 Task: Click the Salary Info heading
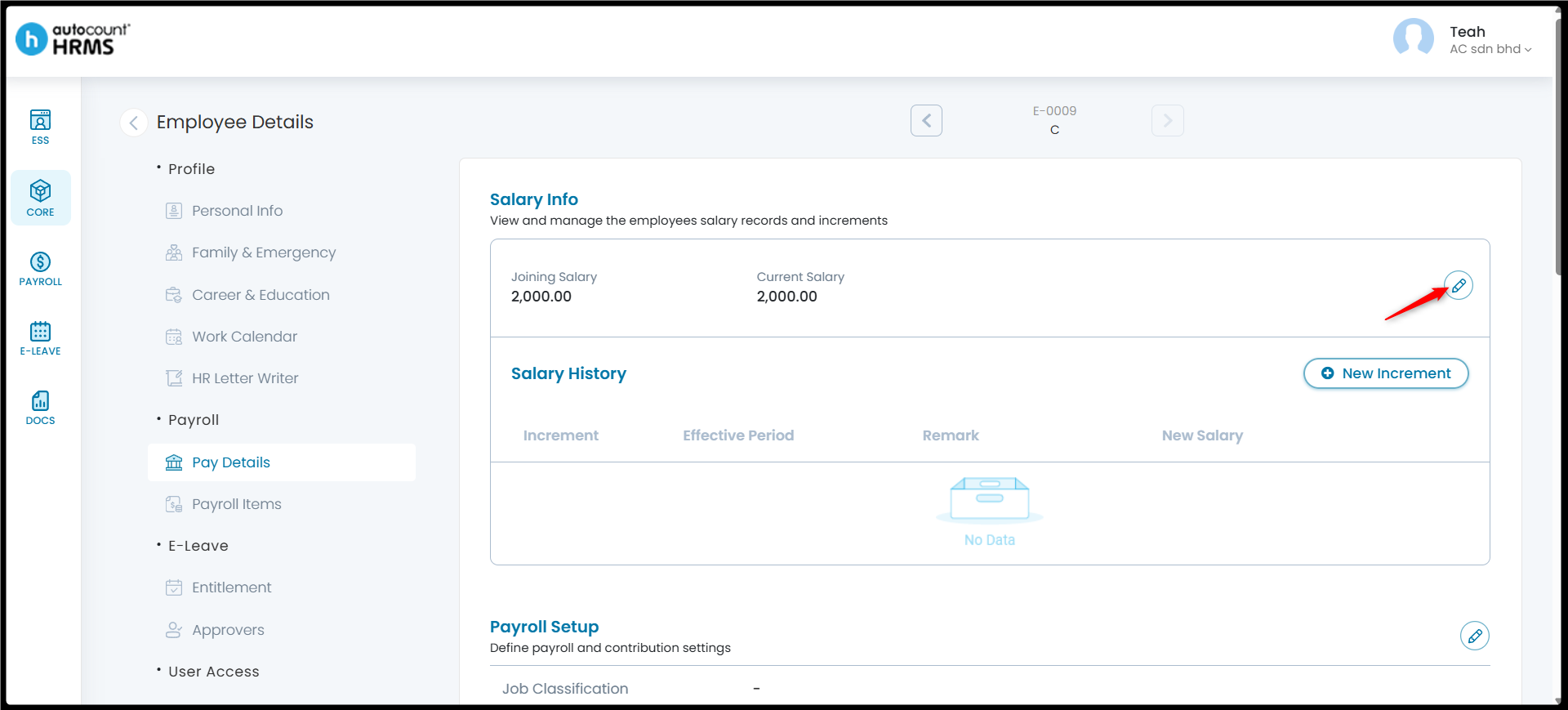pos(534,199)
